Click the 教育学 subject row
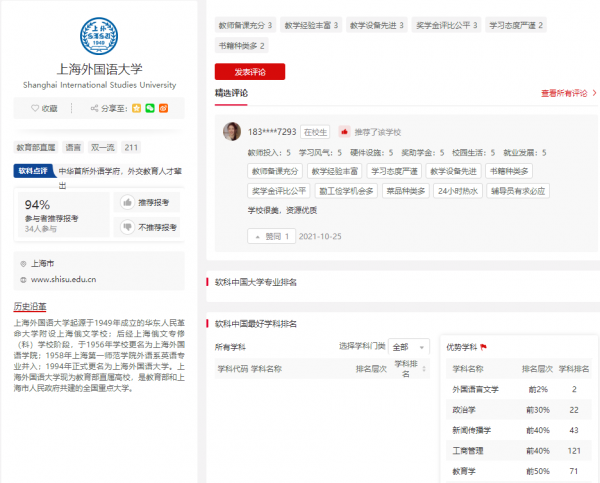600x483 pixels. coord(519,471)
